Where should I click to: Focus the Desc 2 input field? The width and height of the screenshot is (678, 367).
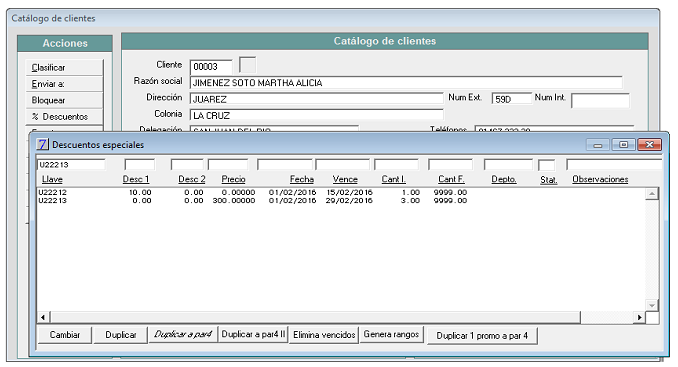pyautogui.click(x=187, y=165)
